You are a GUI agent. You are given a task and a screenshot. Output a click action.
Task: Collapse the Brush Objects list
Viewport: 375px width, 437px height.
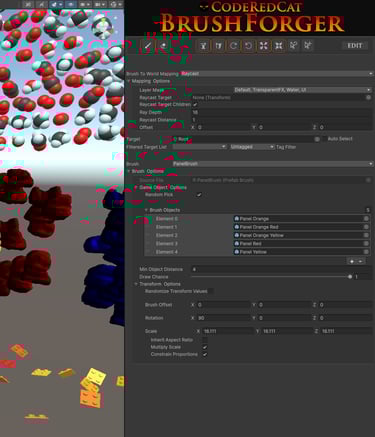[x=146, y=210]
